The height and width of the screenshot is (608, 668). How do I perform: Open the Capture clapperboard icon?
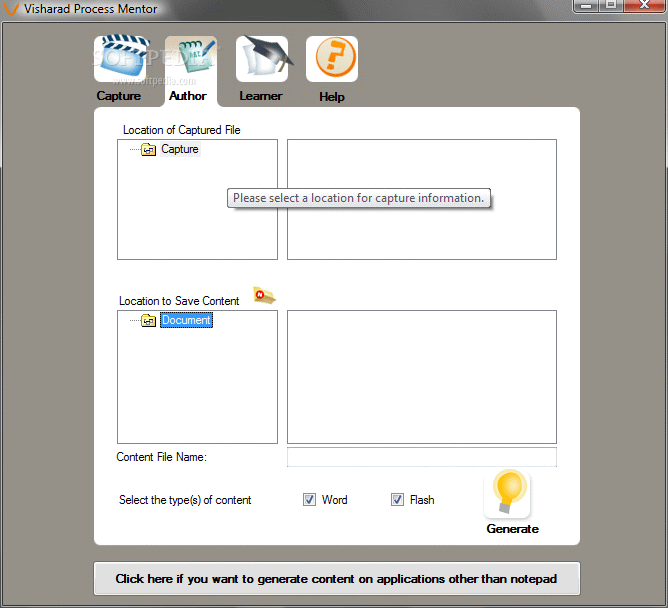tap(121, 59)
